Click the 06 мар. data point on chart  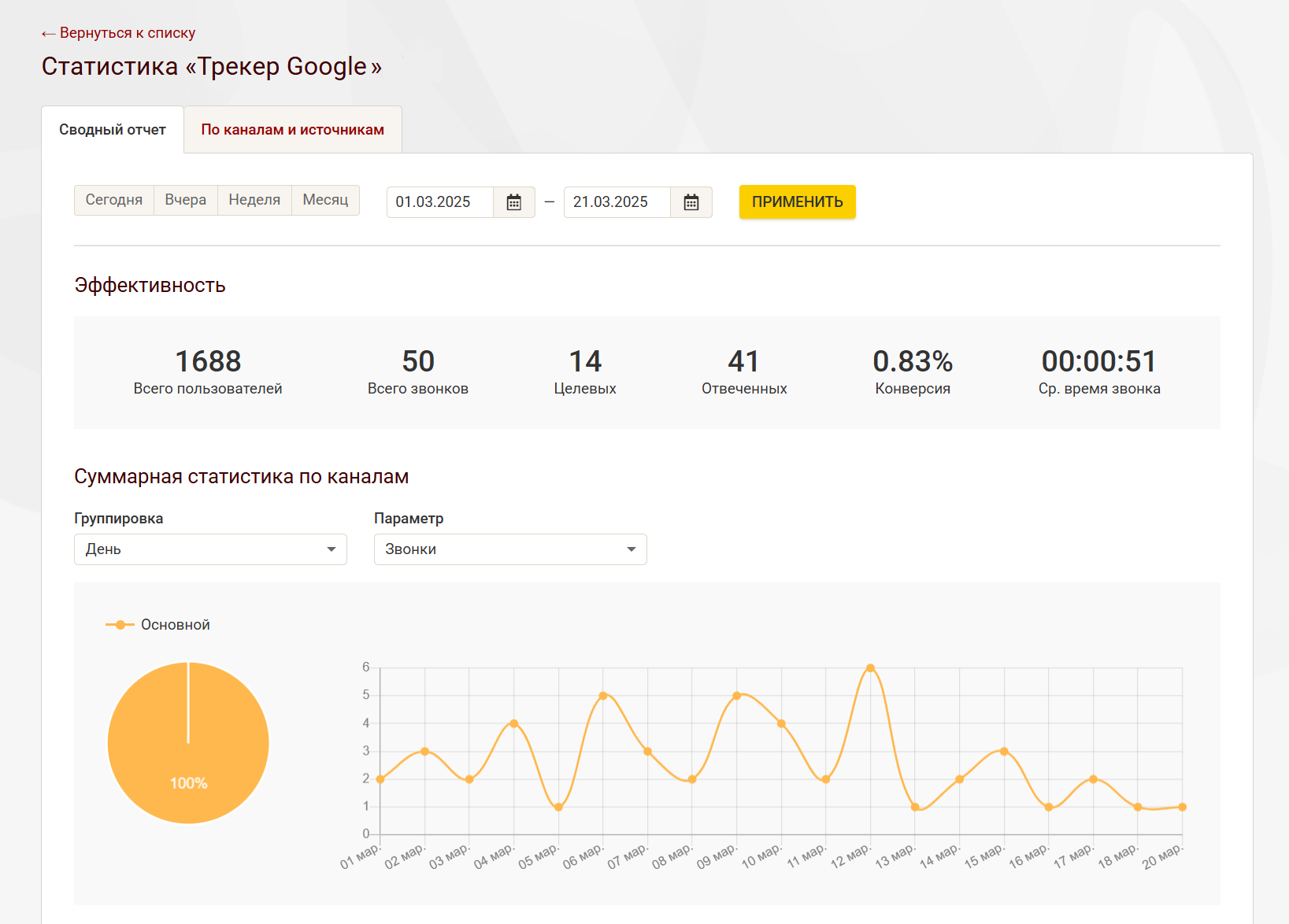pos(603,696)
